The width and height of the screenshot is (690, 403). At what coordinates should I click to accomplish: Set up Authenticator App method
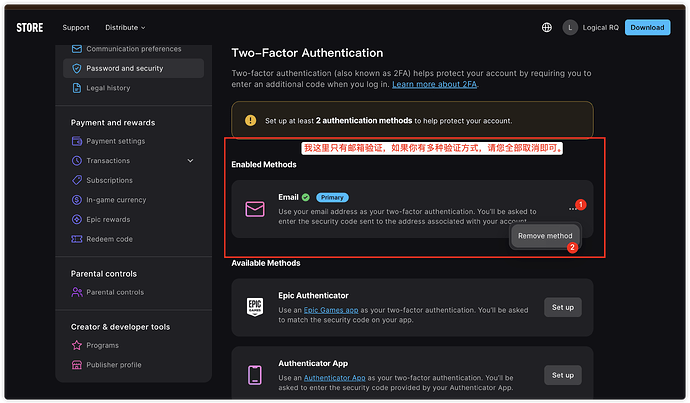click(563, 375)
